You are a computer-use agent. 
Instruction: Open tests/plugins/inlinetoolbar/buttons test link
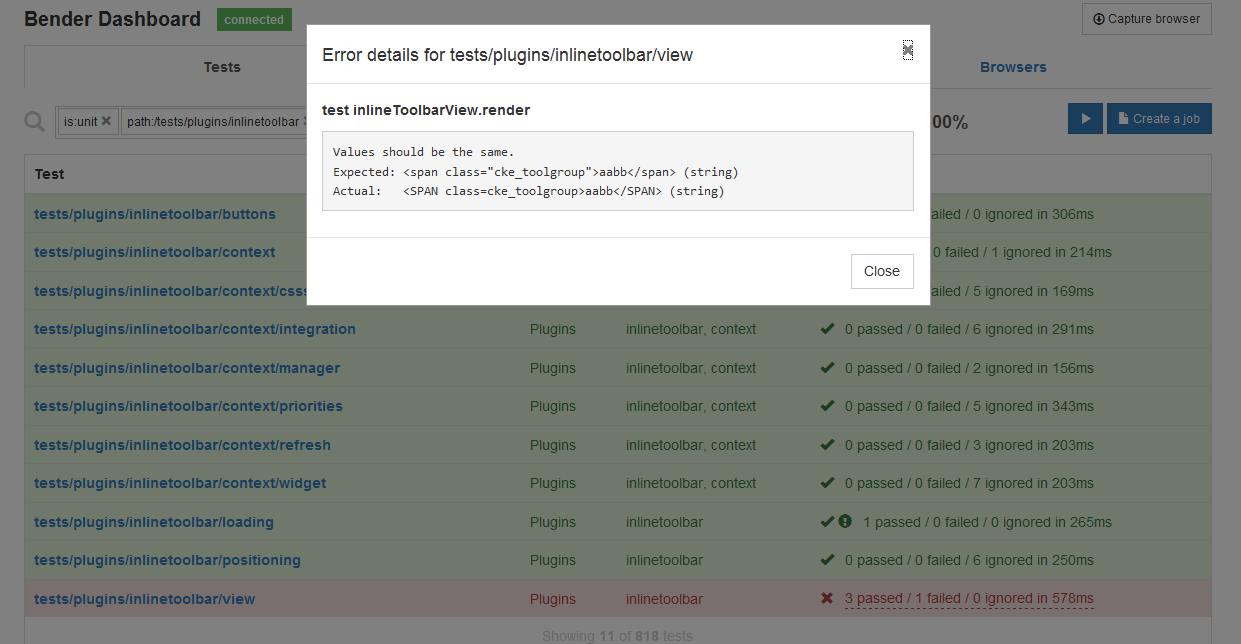tap(155, 214)
